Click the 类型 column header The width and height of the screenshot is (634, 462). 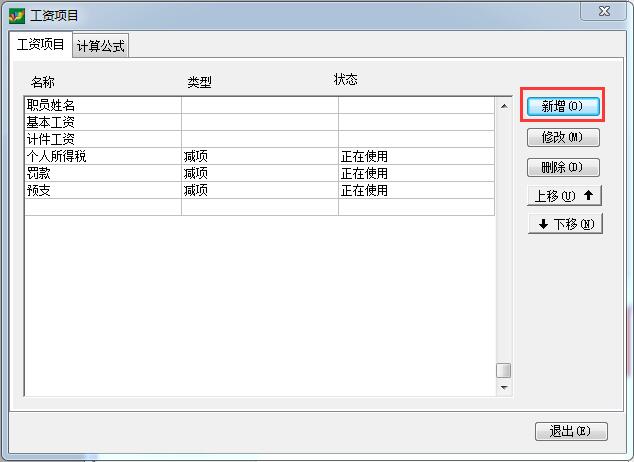point(199,82)
